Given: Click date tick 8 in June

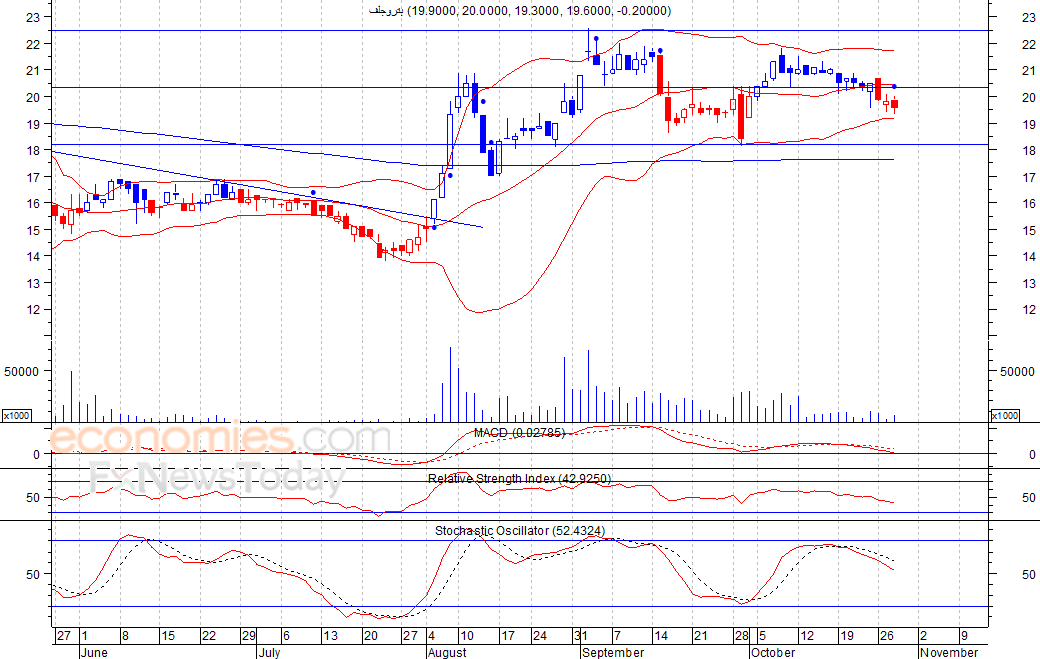Looking at the screenshot, I should pyautogui.click(x=125, y=636).
